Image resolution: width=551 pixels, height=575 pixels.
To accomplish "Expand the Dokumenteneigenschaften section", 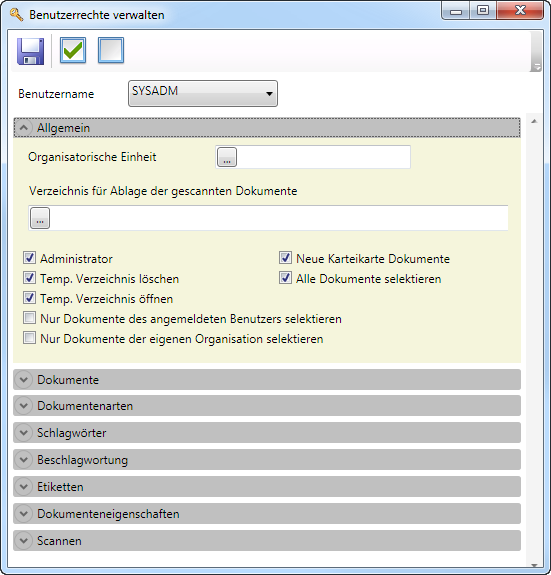I will 267,514.
